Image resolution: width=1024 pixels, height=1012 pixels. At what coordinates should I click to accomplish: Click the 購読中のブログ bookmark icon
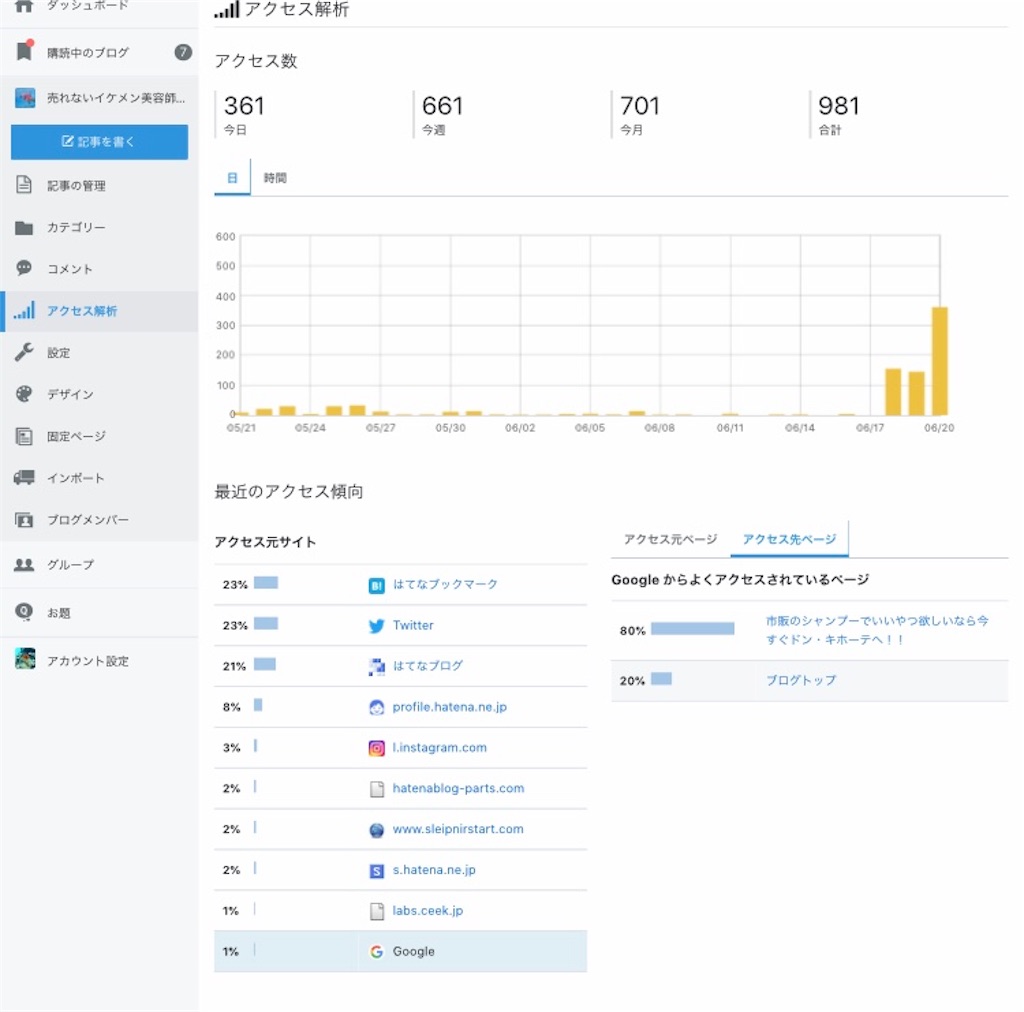(x=25, y=50)
